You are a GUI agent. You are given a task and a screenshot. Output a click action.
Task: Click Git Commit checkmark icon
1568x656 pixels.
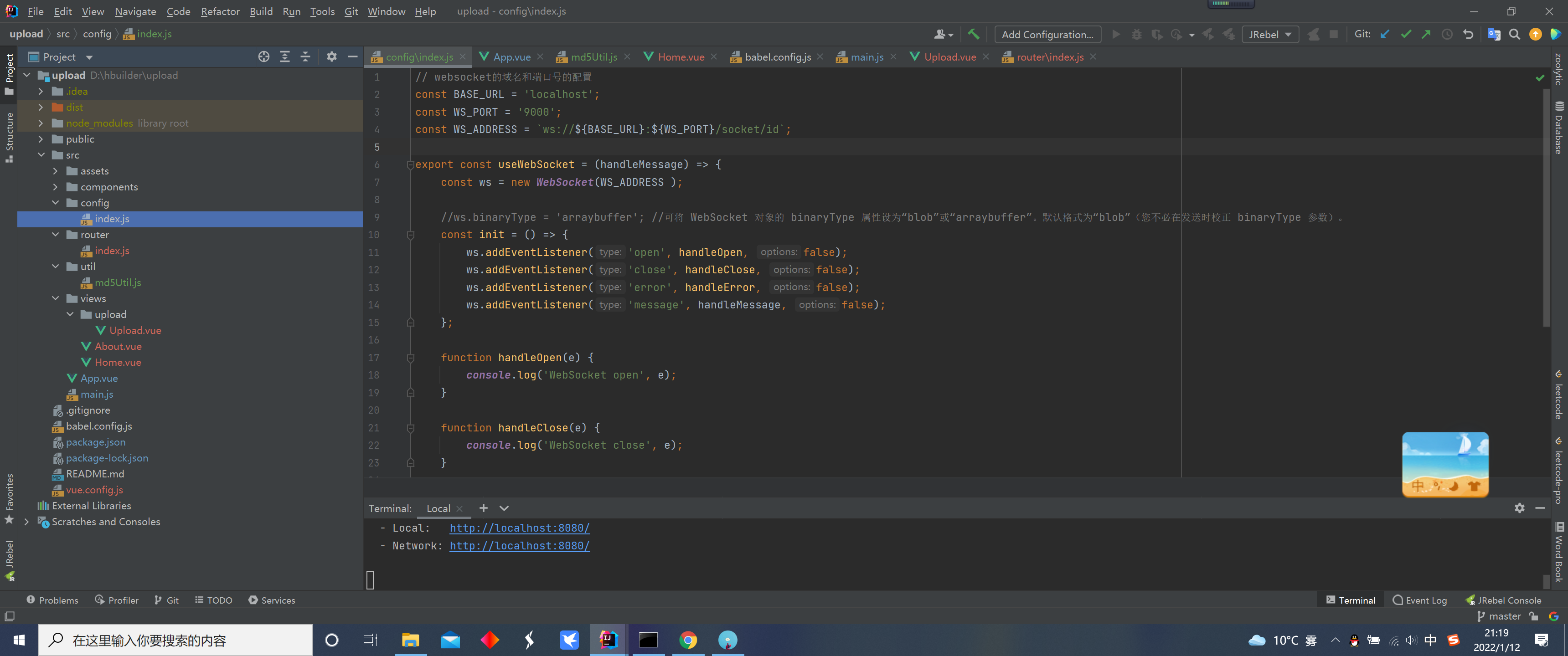click(1405, 34)
